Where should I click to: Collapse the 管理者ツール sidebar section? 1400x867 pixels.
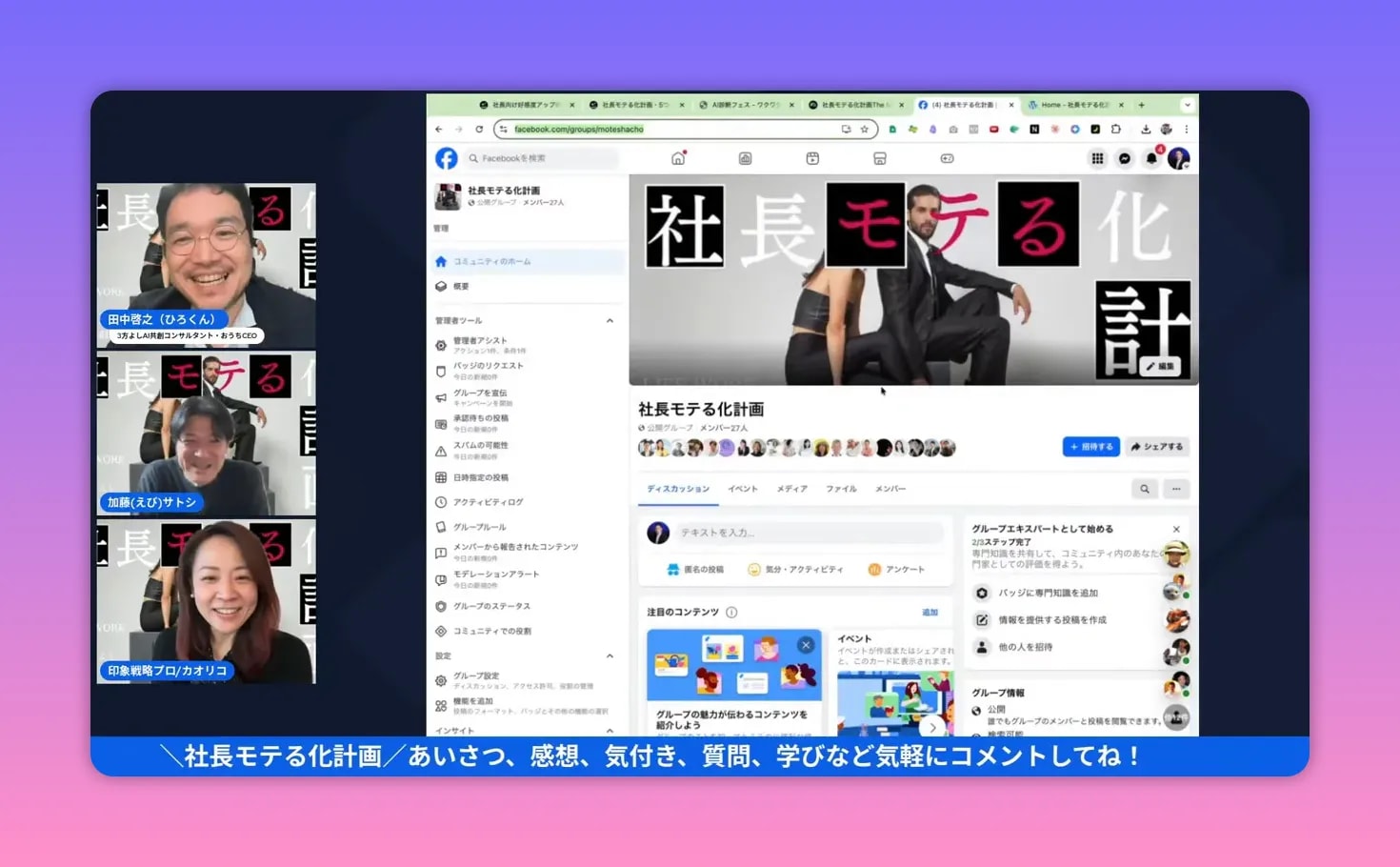click(610, 321)
